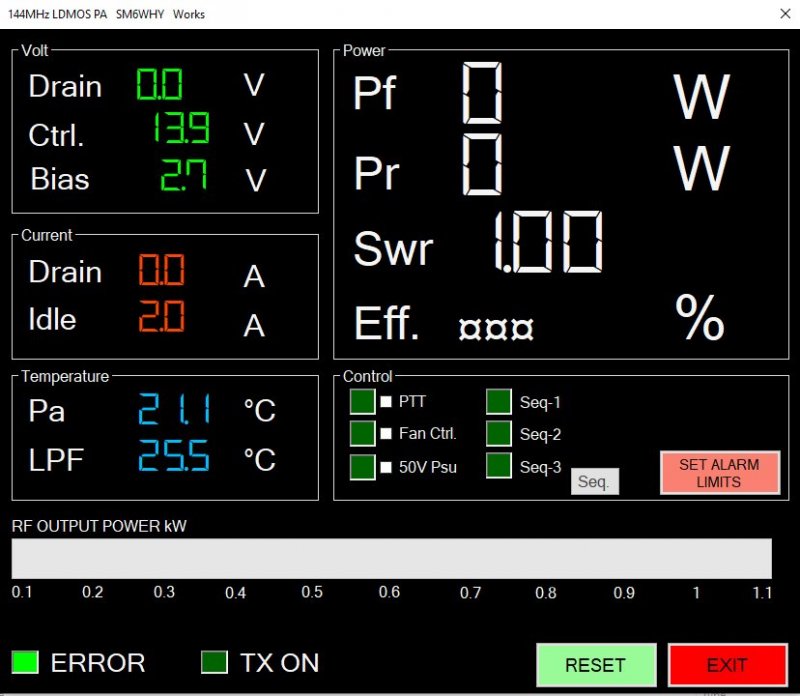Click the red EXIT button
The image size is (800, 696).
727,665
